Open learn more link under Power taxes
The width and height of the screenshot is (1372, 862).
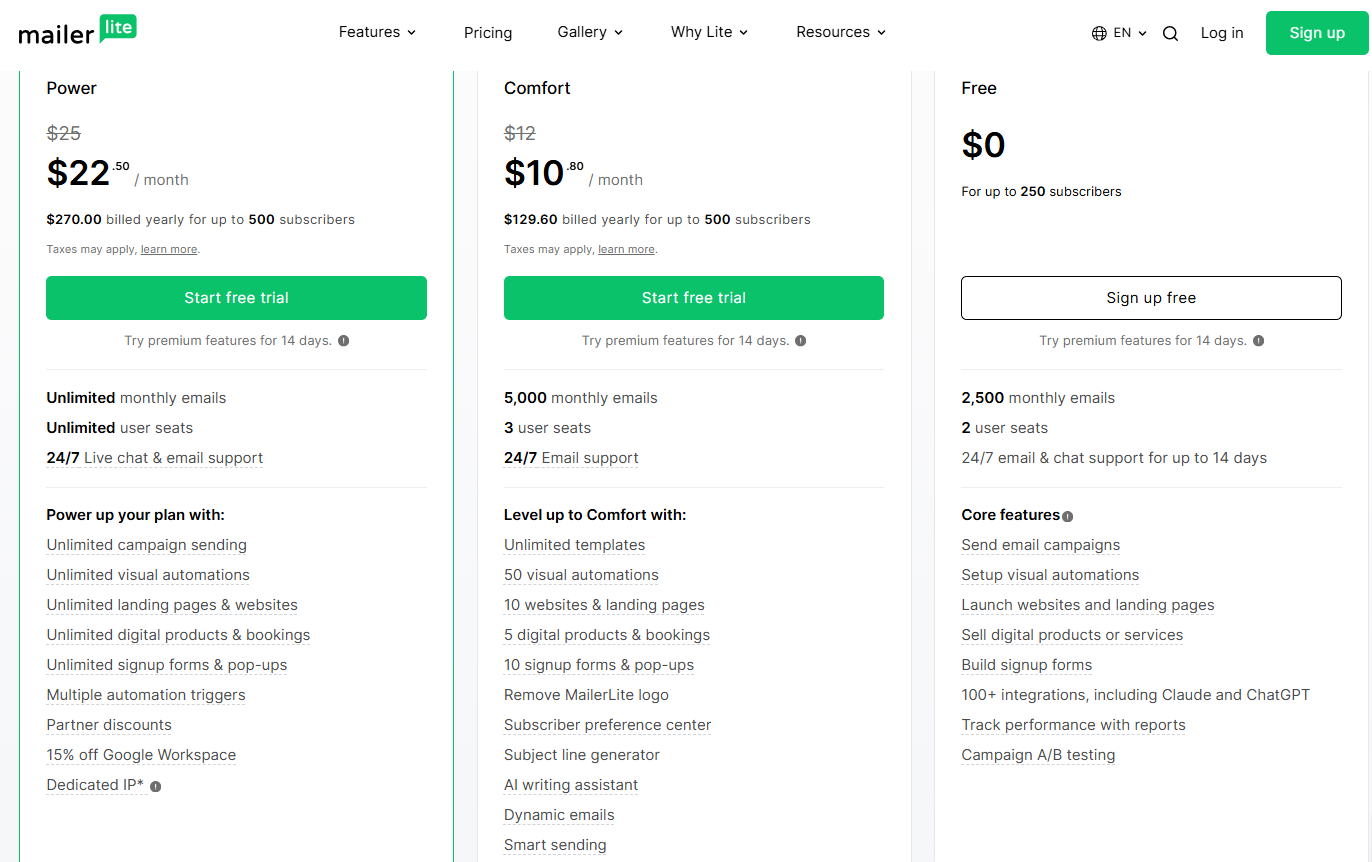[169, 249]
